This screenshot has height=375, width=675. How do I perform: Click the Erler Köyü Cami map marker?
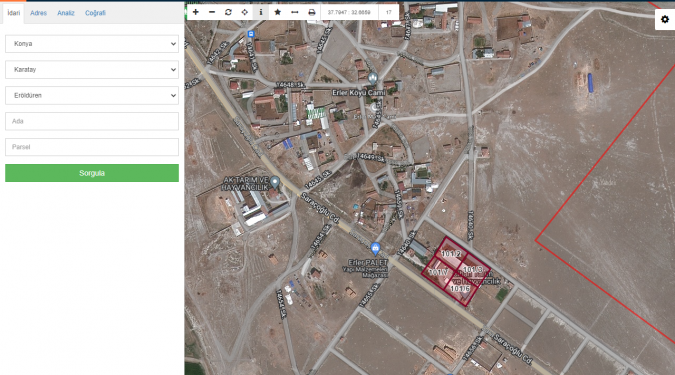click(x=373, y=78)
